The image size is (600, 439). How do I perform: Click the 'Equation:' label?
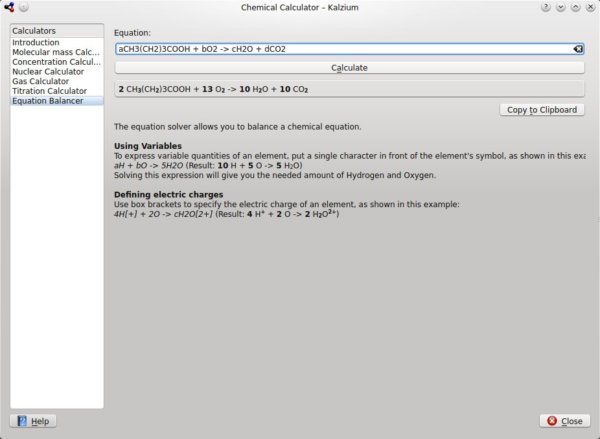coord(132,33)
